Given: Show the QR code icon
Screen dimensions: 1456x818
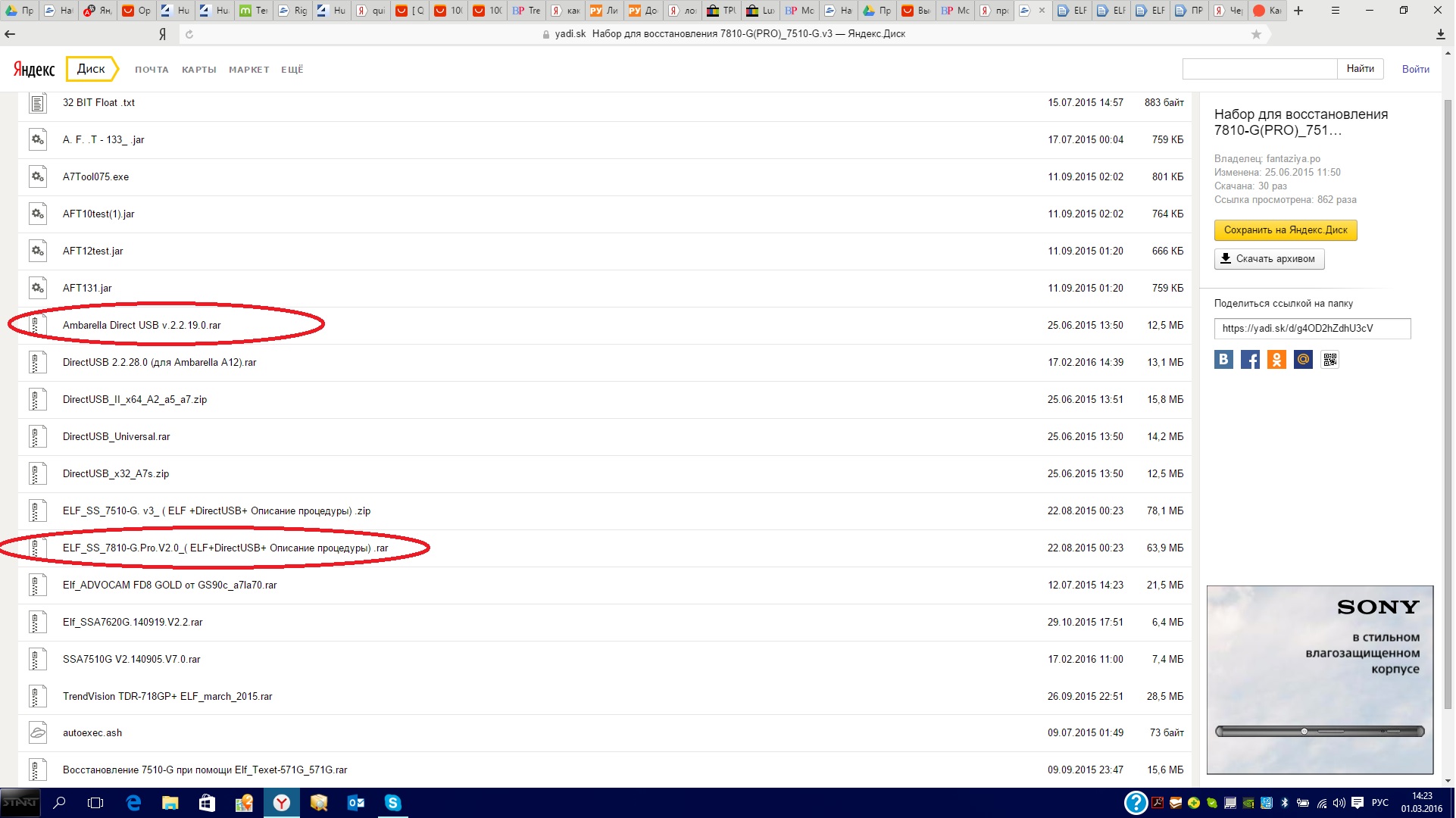Looking at the screenshot, I should point(1330,360).
